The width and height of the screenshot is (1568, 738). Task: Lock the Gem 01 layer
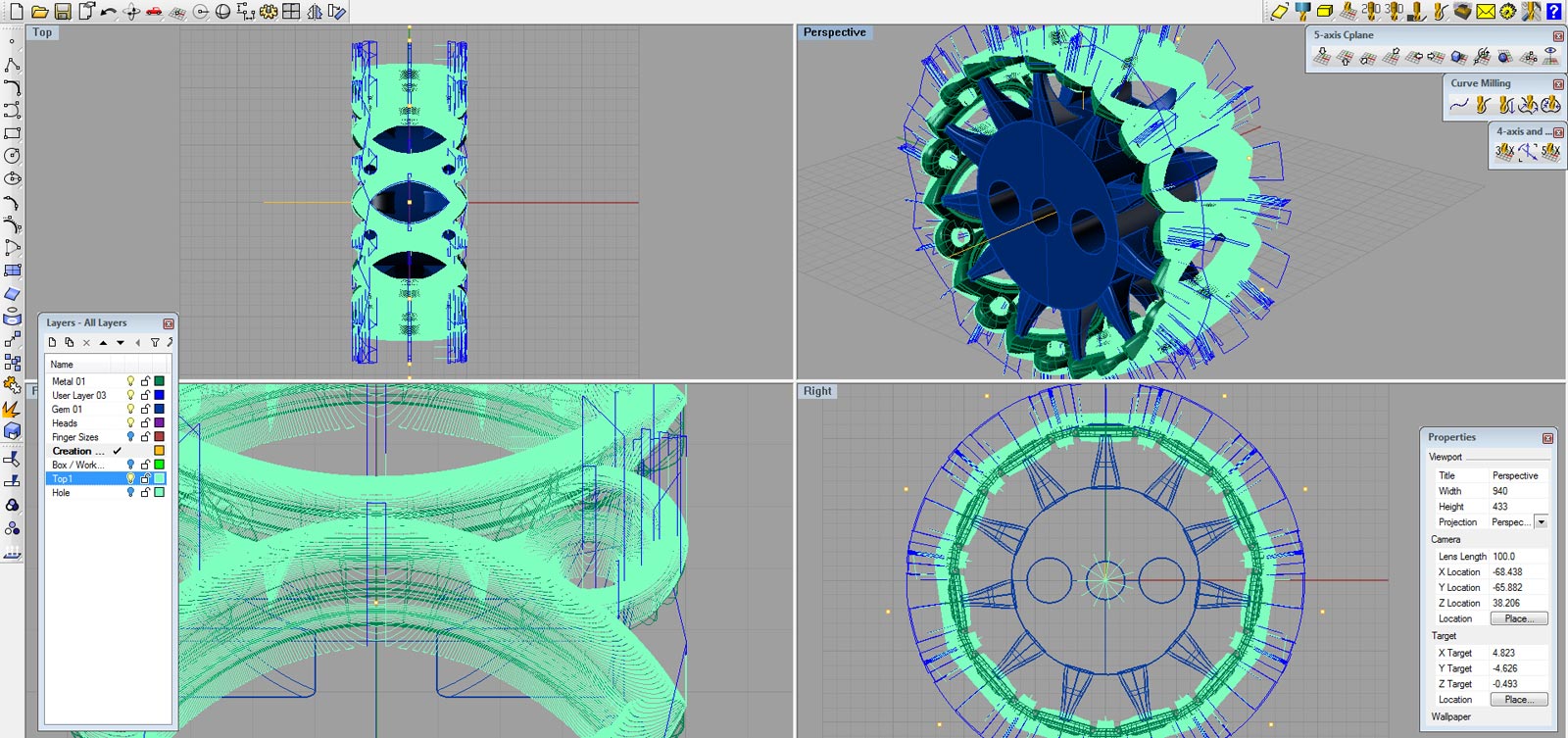tap(145, 410)
